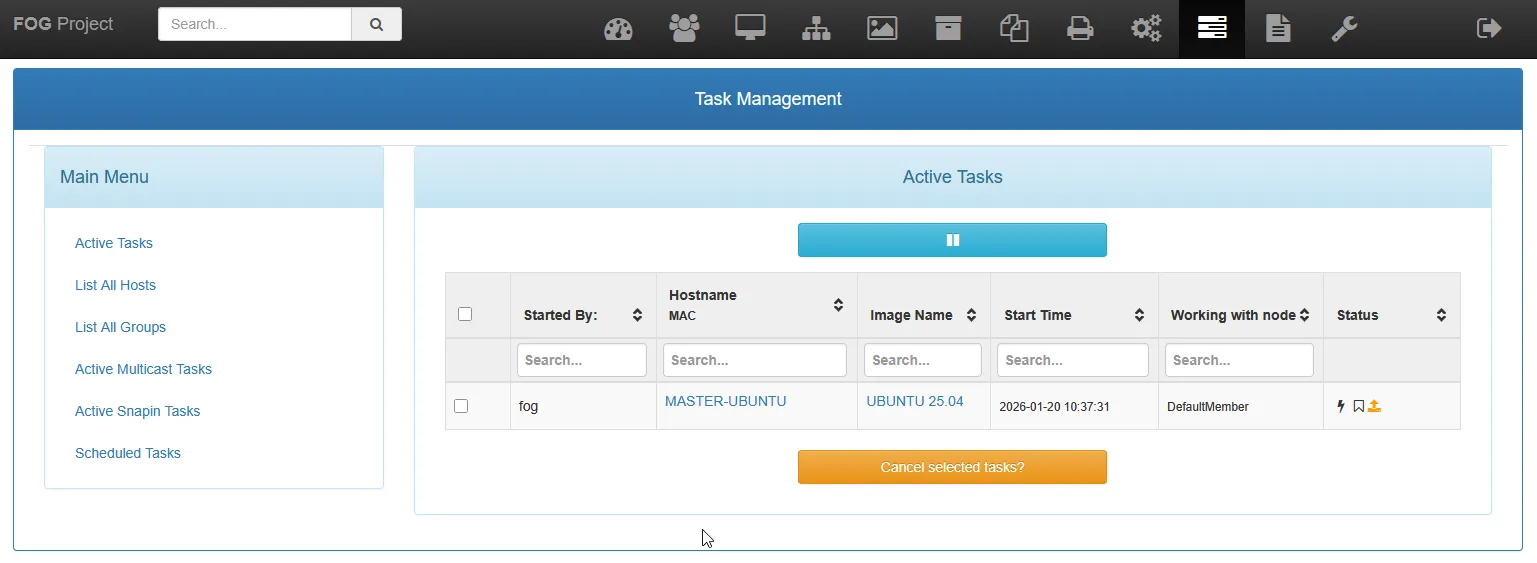The height and width of the screenshot is (563, 1537).
Task: Select Scheduled Tasks in Main Menu
Action: [128, 453]
